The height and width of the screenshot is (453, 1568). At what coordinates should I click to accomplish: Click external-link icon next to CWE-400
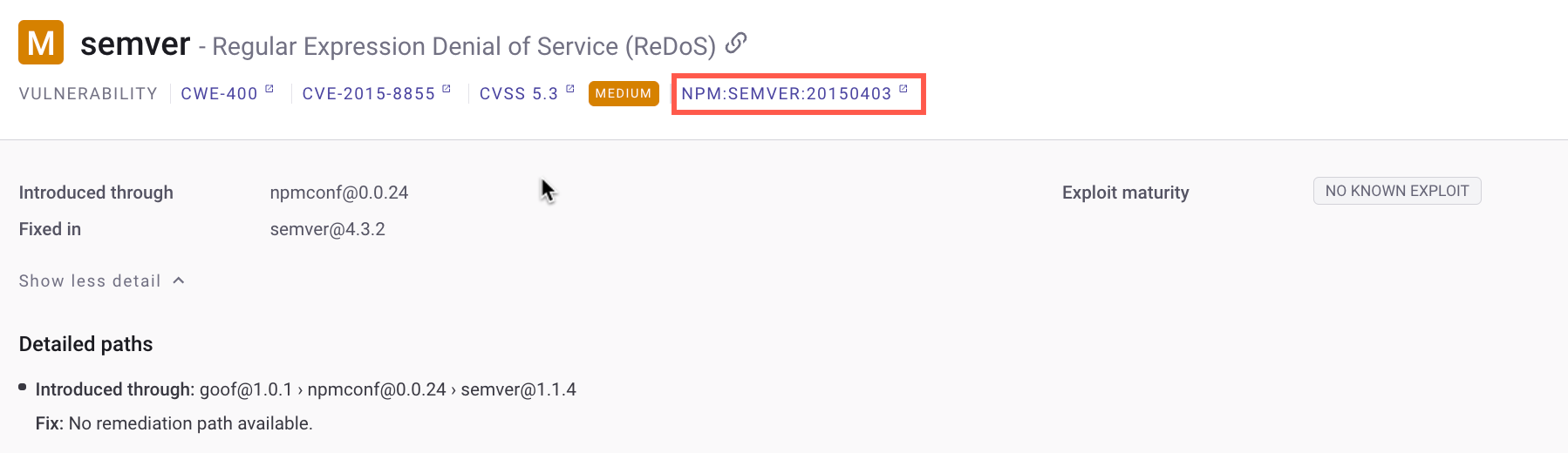pos(269,89)
